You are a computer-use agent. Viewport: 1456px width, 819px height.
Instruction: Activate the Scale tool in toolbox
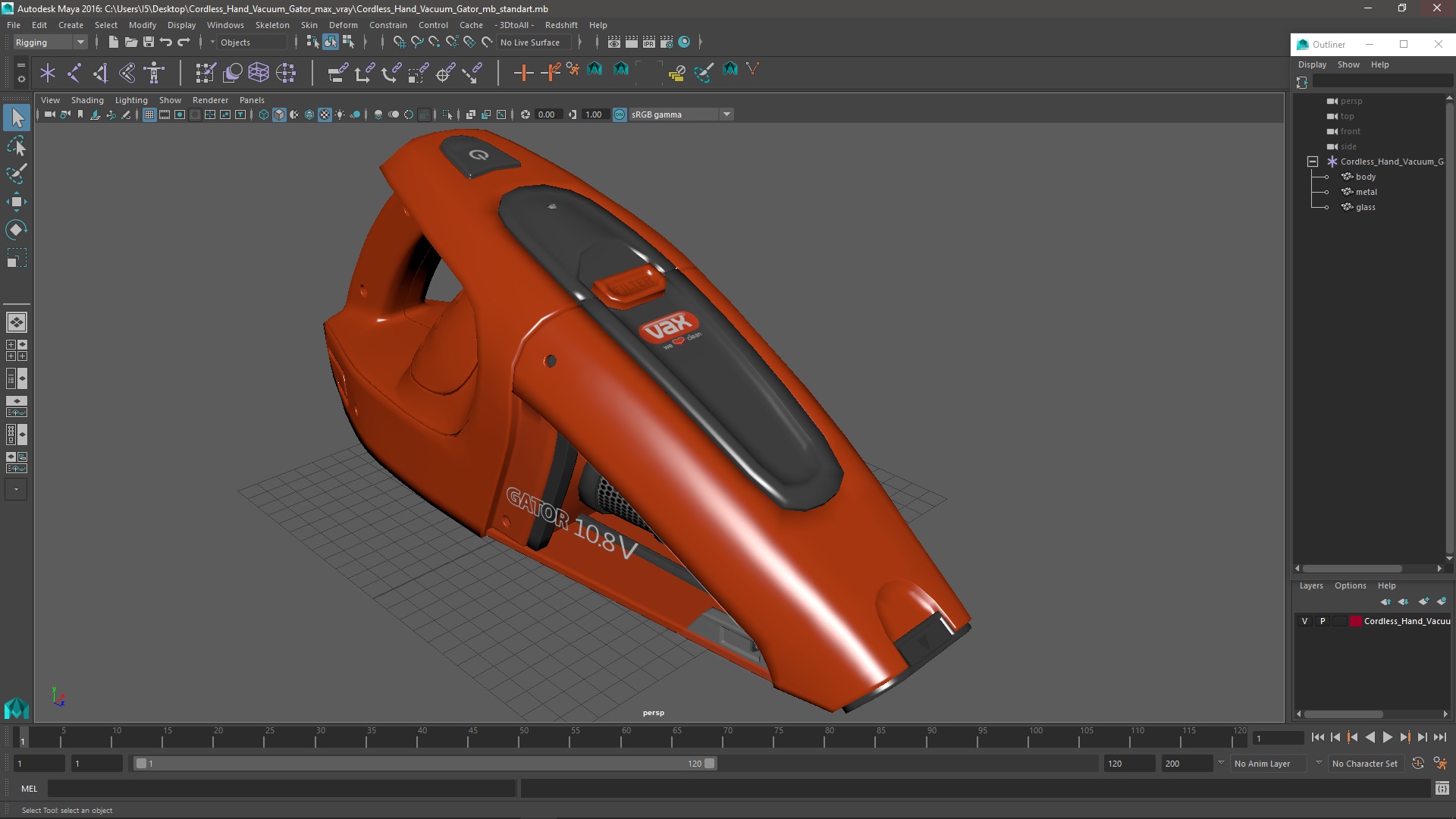coord(17,258)
